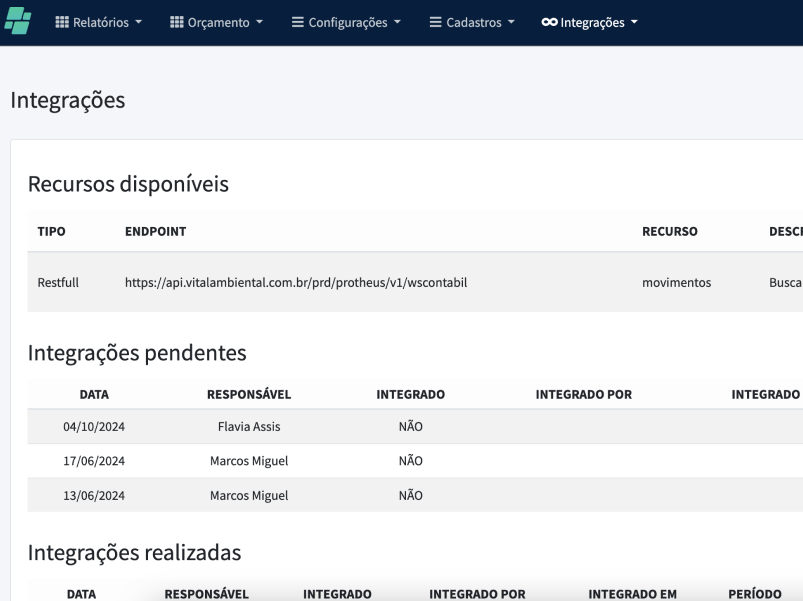Click the infinity icon beside Integrações

tap(549, 23)
